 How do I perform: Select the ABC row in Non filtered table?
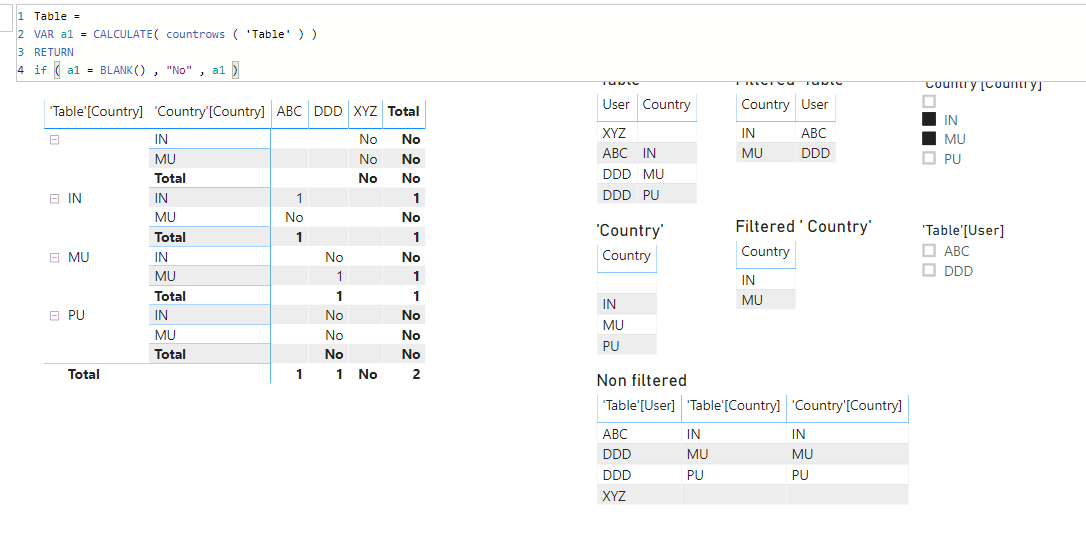tap(752, 434)
